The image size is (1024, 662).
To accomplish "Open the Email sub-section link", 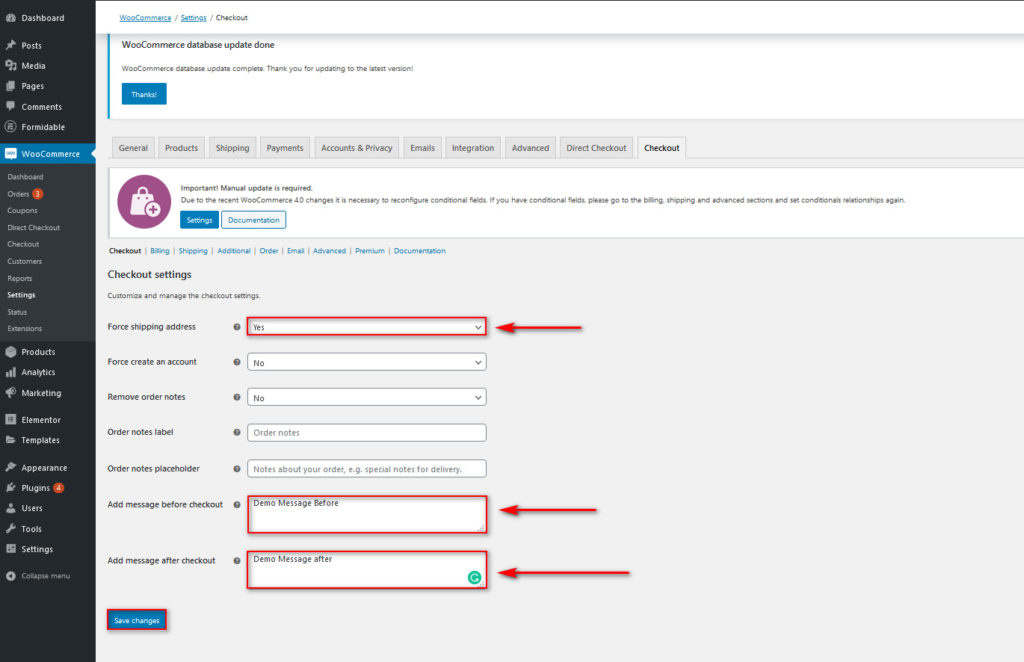I will (x=296, y=251).
